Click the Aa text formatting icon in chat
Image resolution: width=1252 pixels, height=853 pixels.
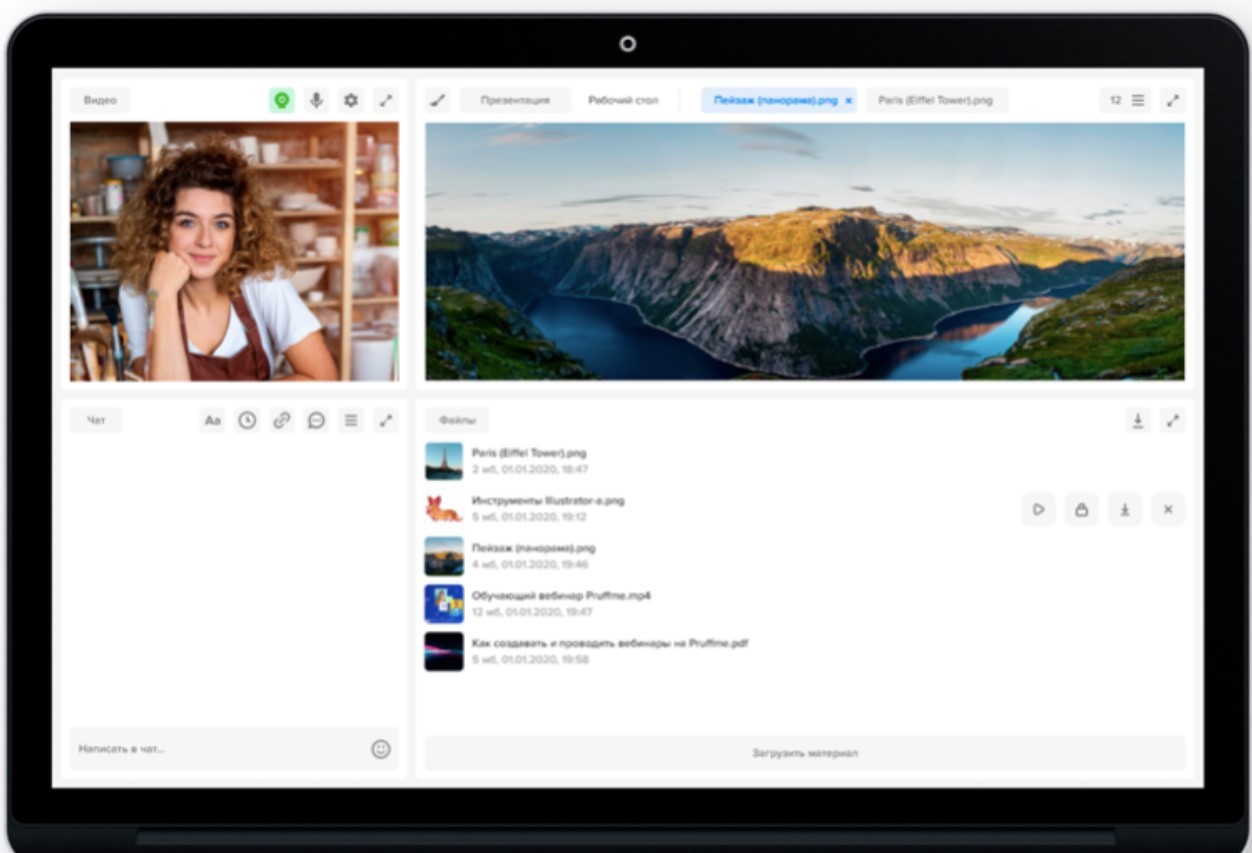[212, 421]
